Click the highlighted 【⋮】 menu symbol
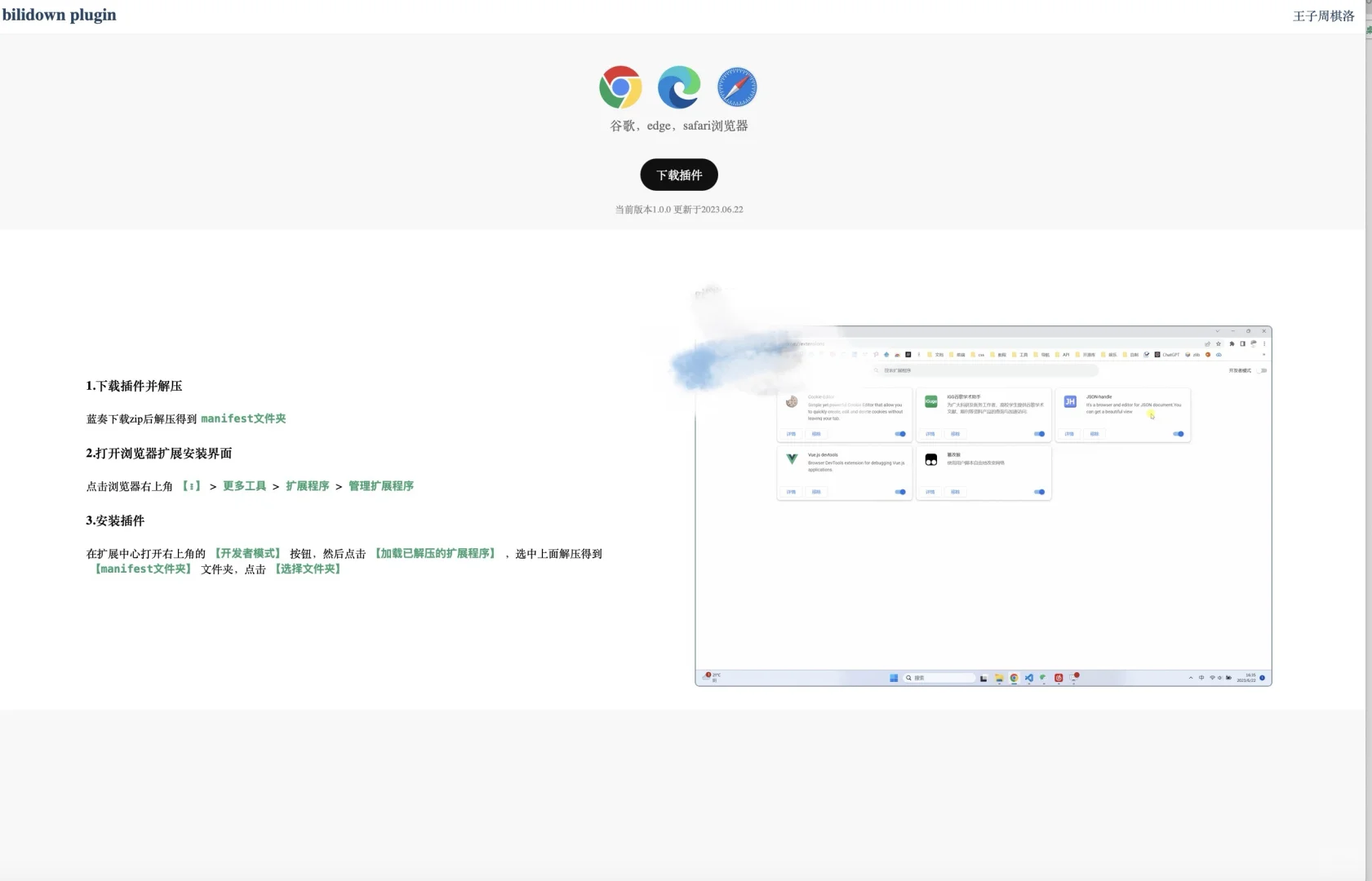 point(191,486)
